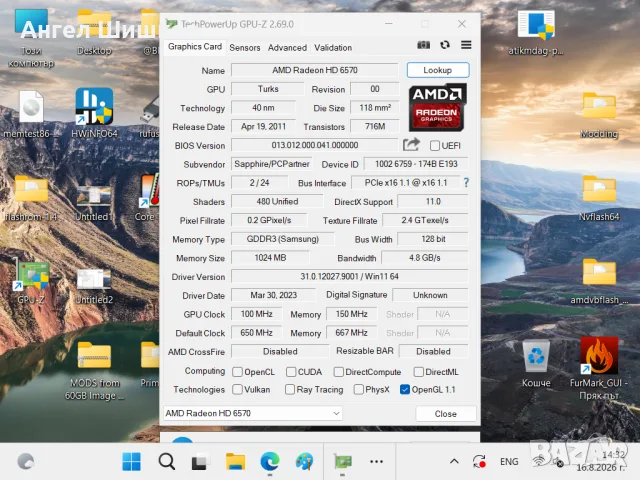Viewport: 640px width, 480px height.
Task: Switch to the Sensors tab
Action: coord(244,48)
